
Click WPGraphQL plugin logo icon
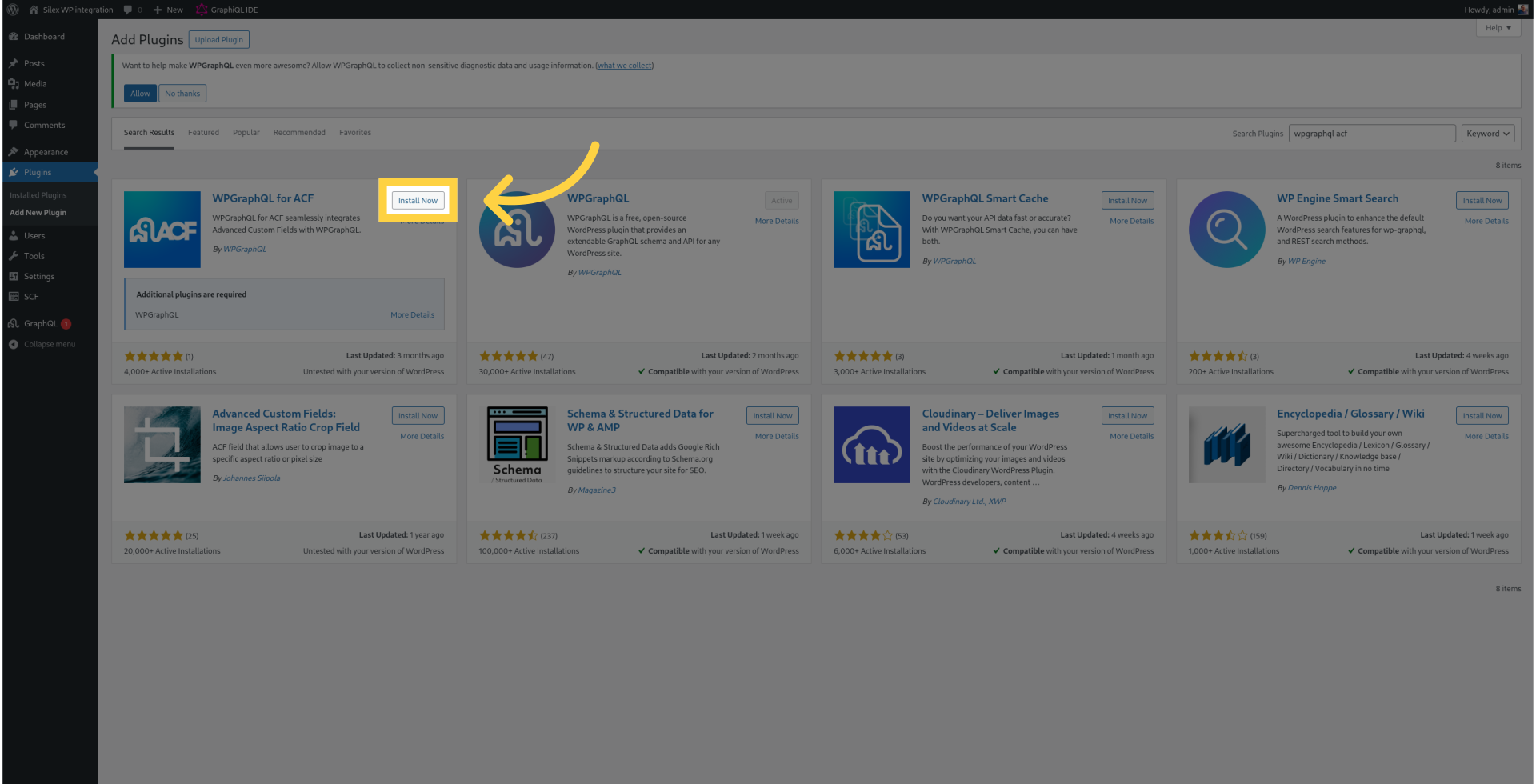[517, 230]
